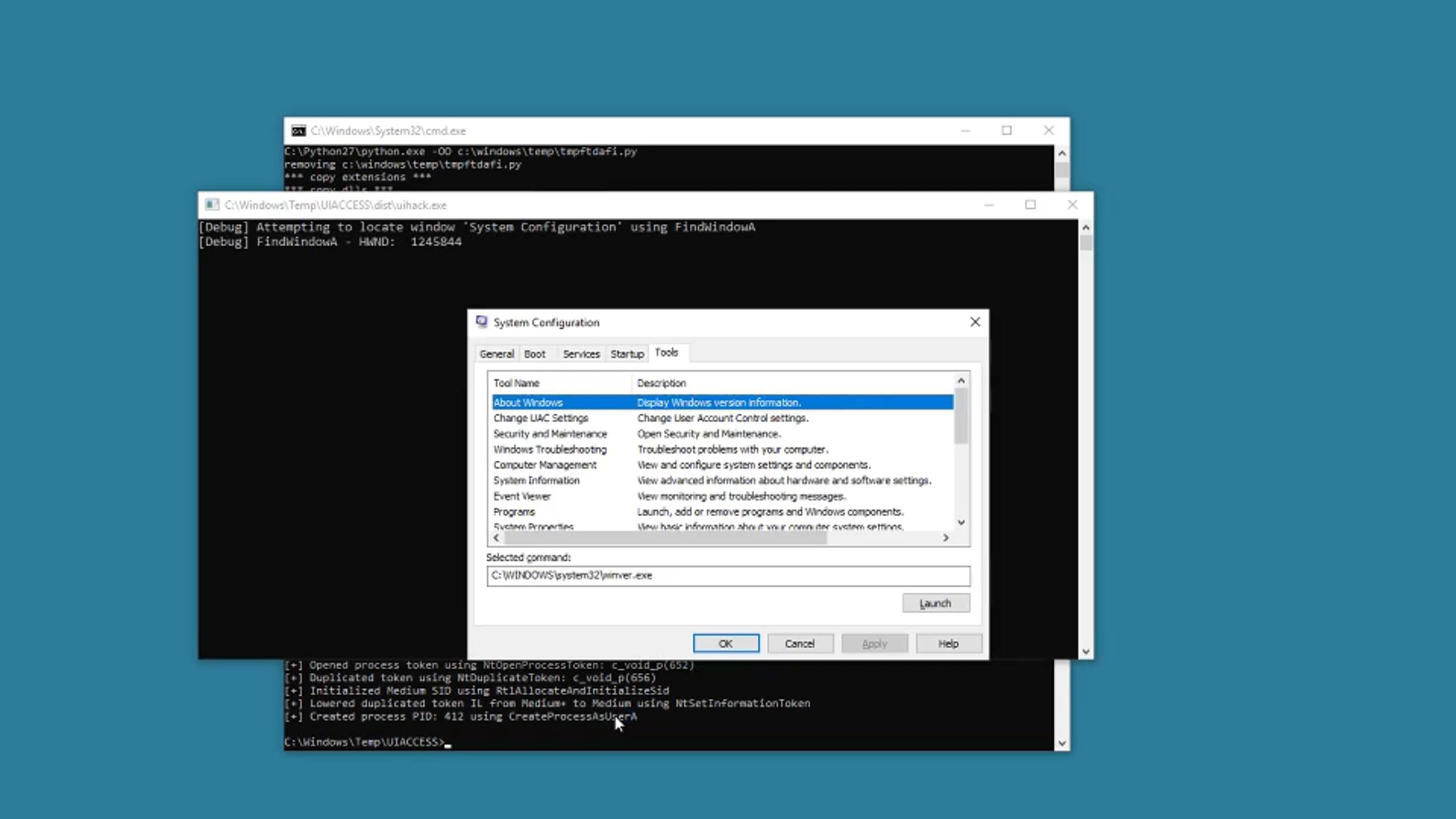Click uihack.exe window scroll down arrow
The height and width of the screenshot is (819, 1456).
(1086, 652)
